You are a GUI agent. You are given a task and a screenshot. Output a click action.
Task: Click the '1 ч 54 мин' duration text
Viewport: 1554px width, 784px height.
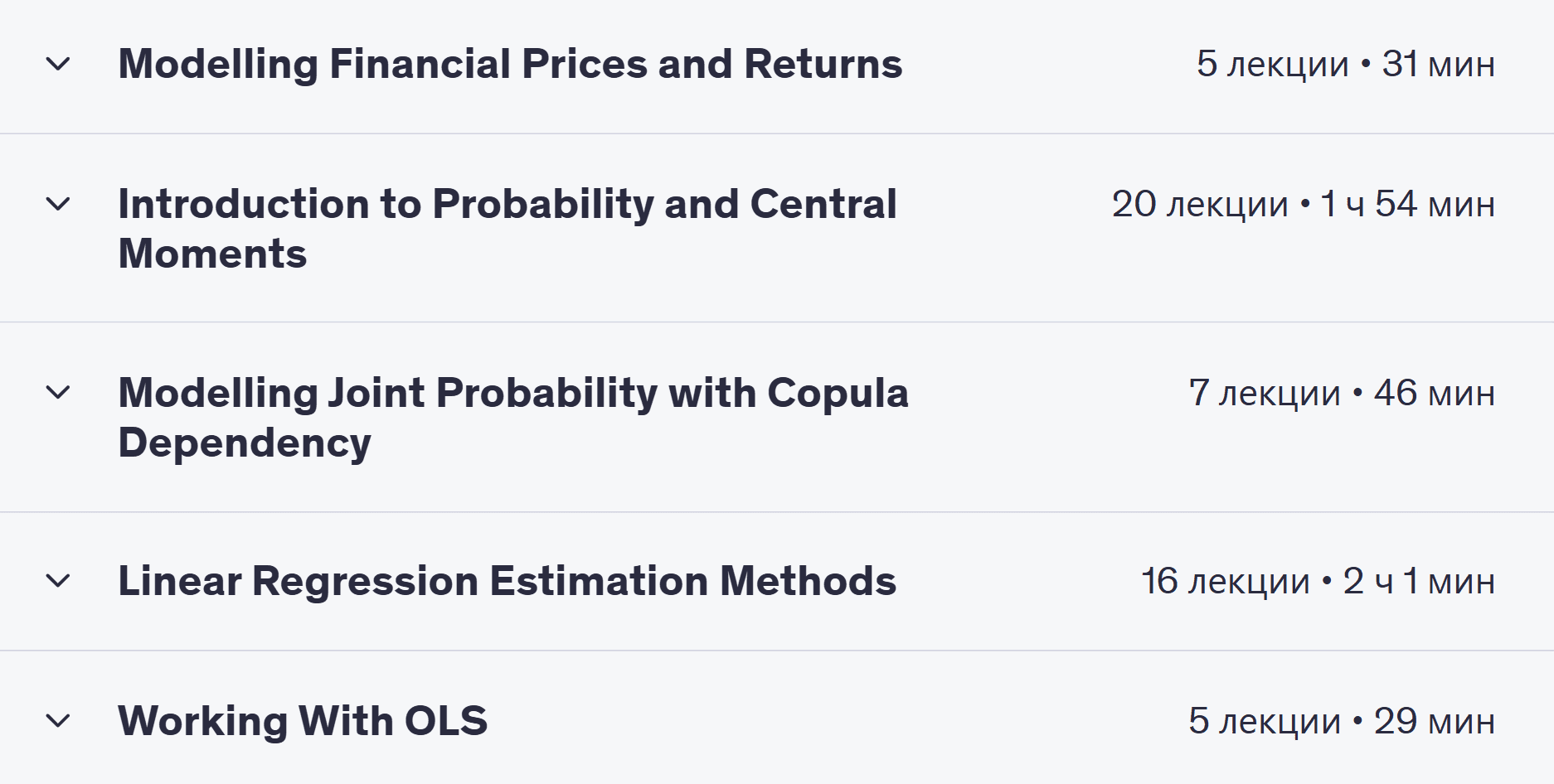[1407, 204]
